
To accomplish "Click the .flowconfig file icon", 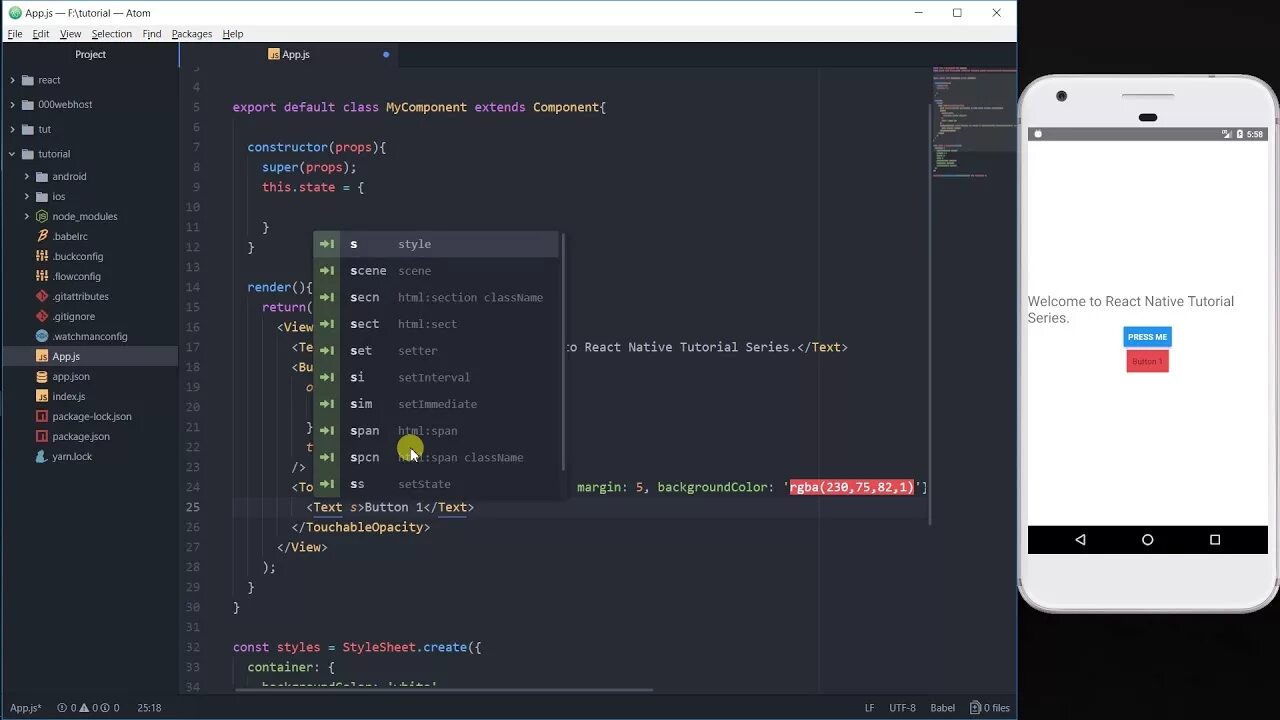I will click(42, 276).
